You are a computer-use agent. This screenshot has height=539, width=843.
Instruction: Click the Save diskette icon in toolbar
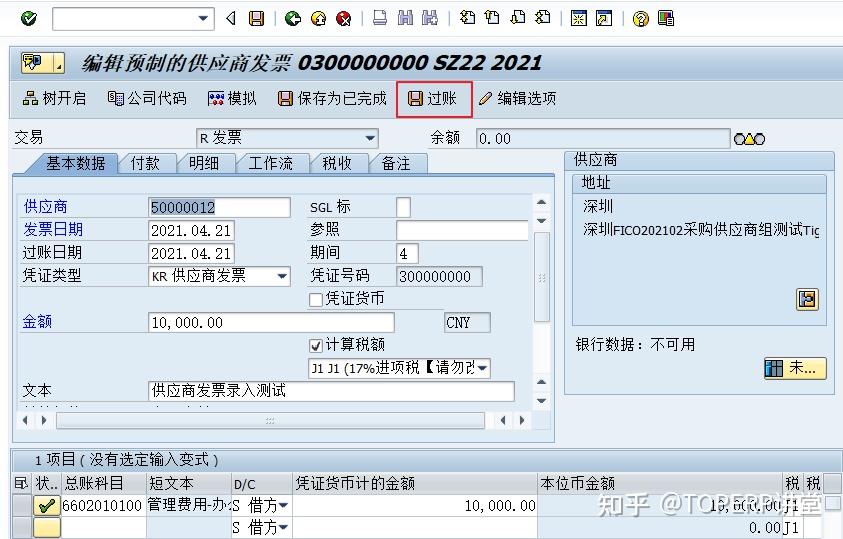click(x=256, y=19)
